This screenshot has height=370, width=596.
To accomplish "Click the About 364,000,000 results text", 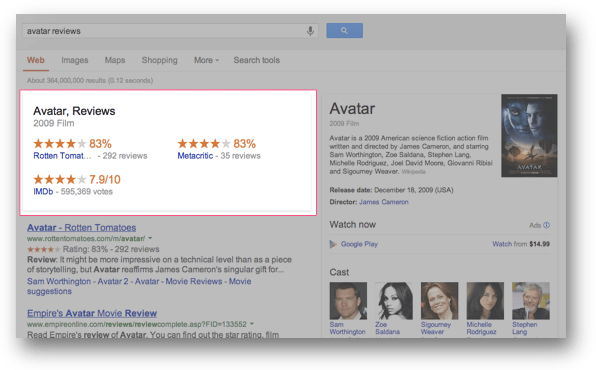I will pos(90,81).
